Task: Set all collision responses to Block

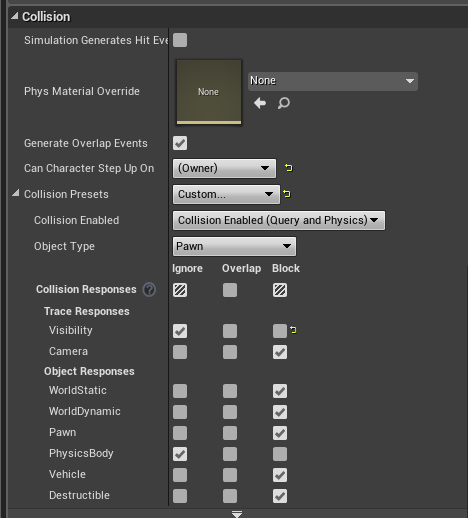Action: 280,290
